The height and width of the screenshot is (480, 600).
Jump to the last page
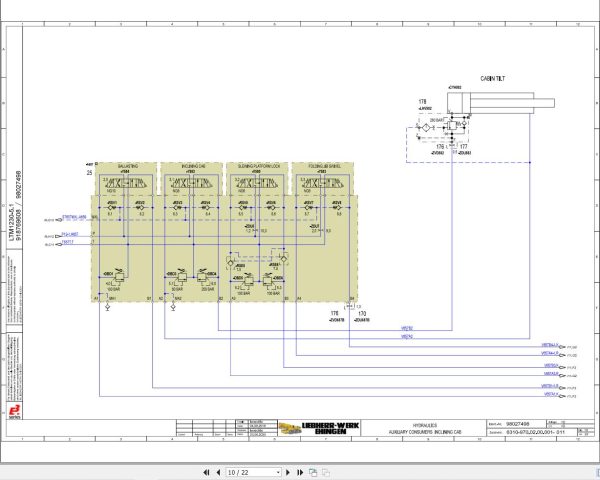[300, 472]
